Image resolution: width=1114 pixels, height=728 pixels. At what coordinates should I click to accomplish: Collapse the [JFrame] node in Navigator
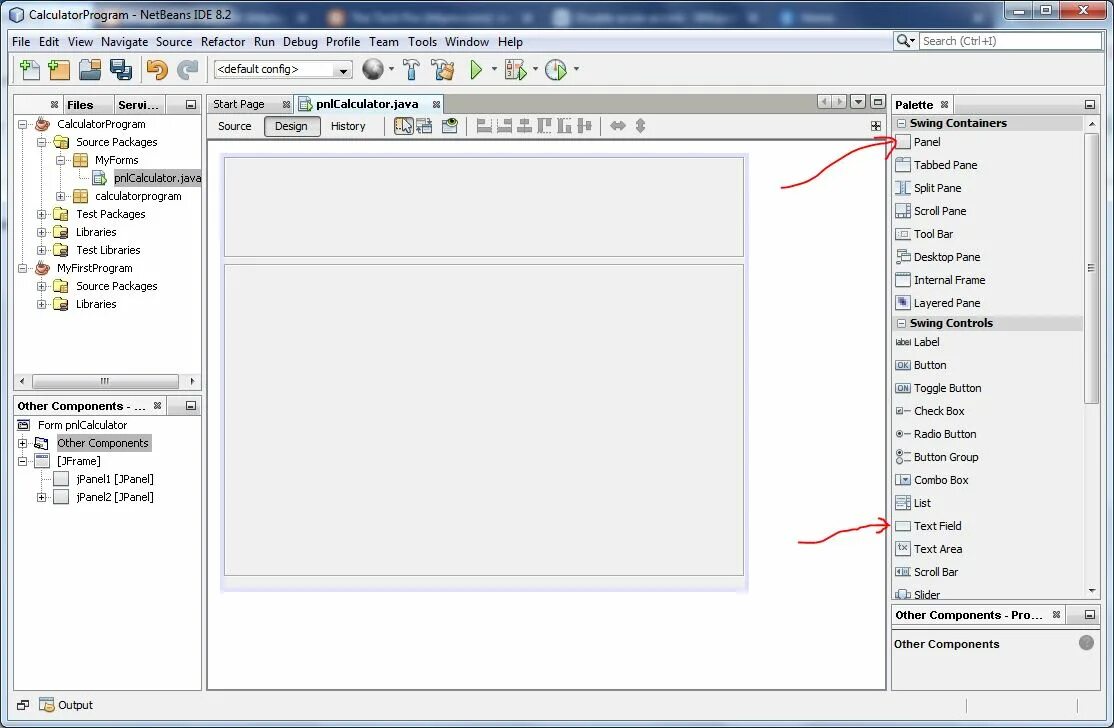point(23,462)
